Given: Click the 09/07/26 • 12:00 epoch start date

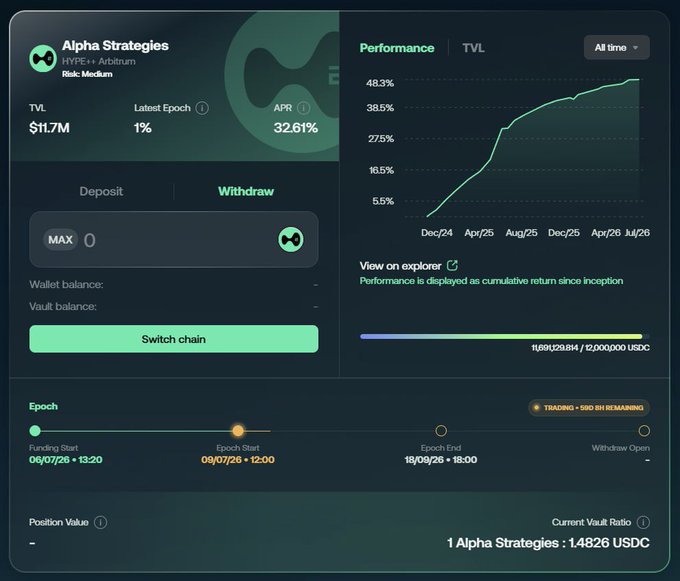Looking at the screenshot, I should [238, 460].
